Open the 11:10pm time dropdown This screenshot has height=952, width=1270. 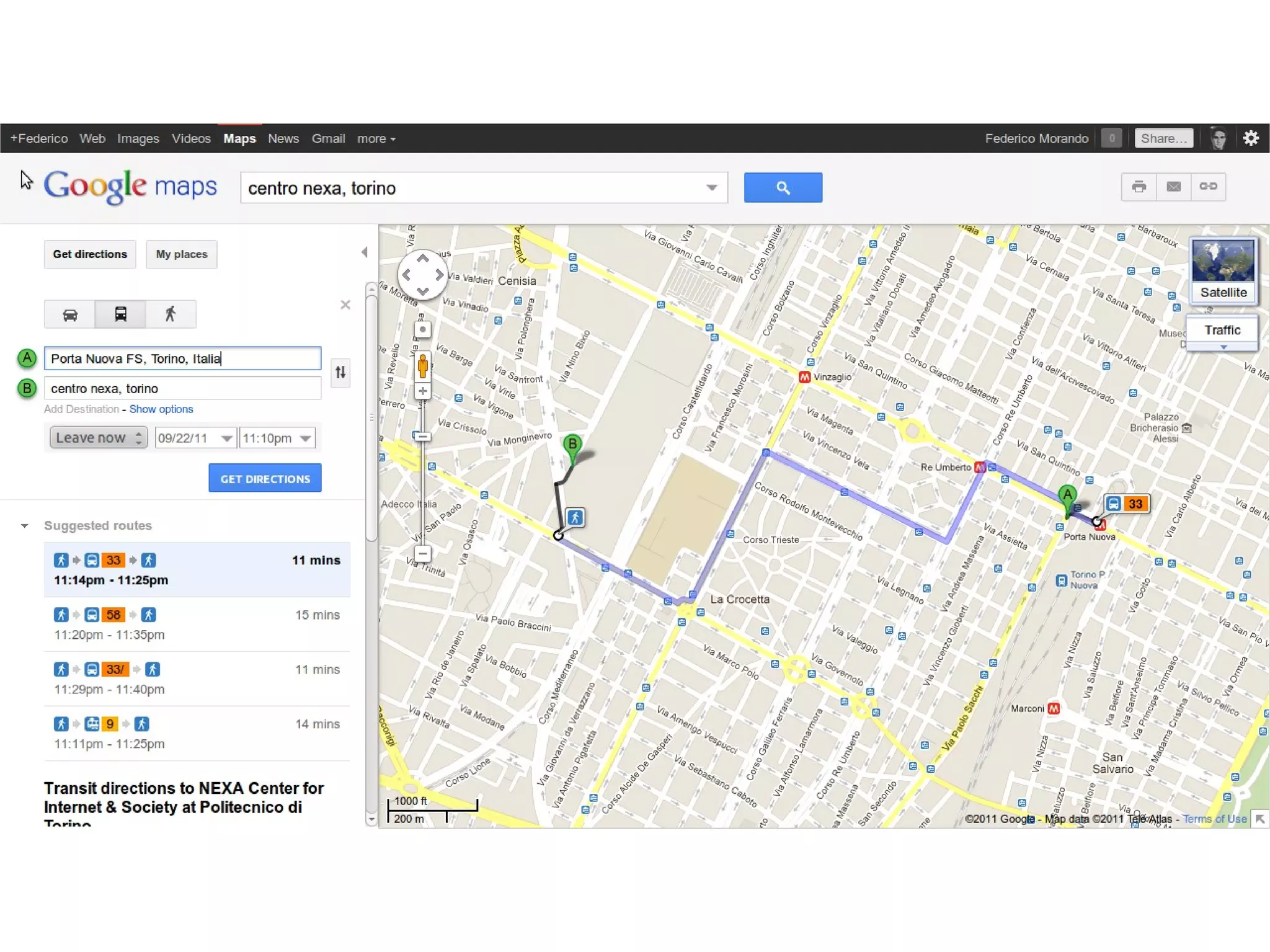click(x=277, y=438)
